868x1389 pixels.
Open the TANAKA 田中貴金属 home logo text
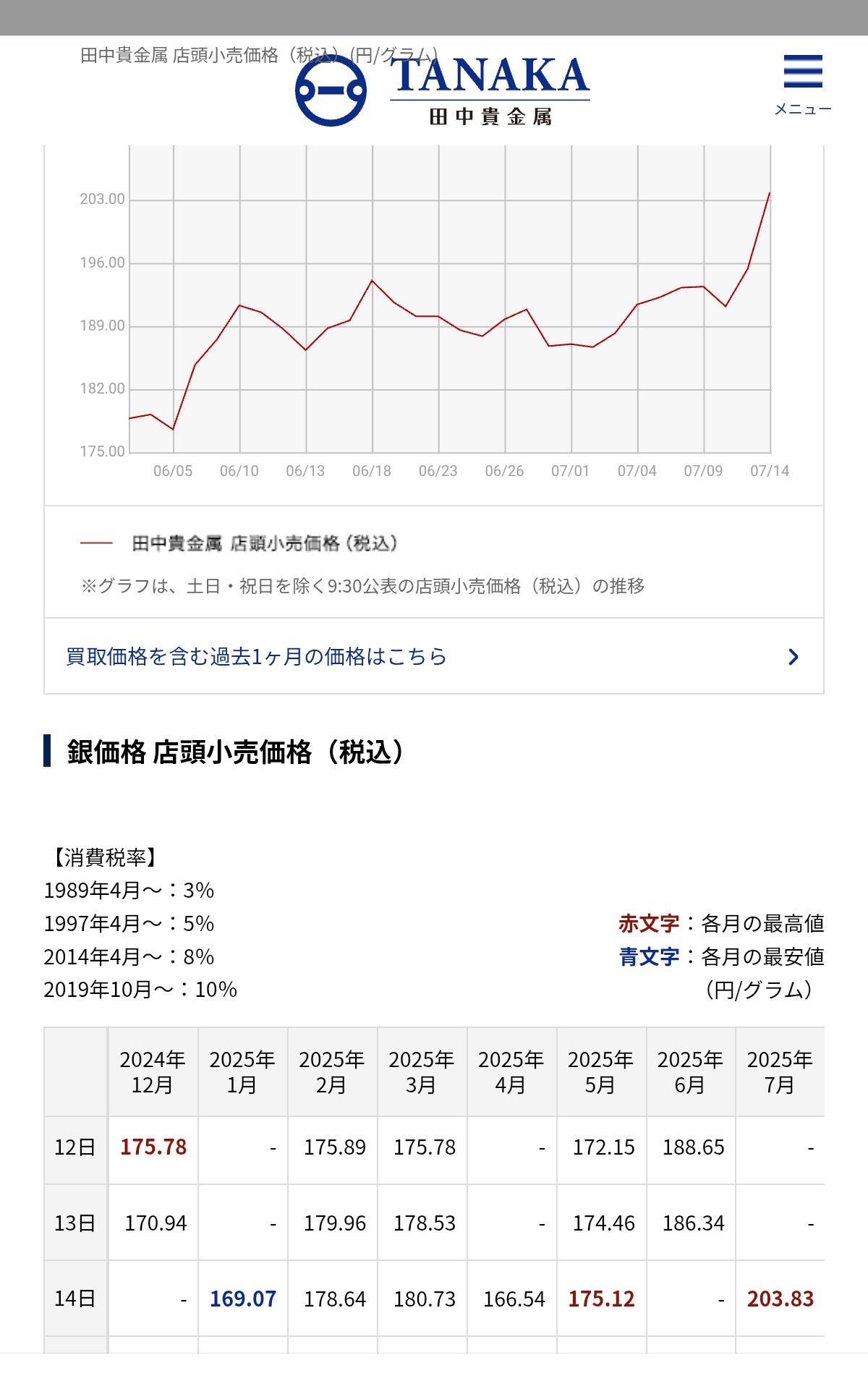(x=490, y=92)
